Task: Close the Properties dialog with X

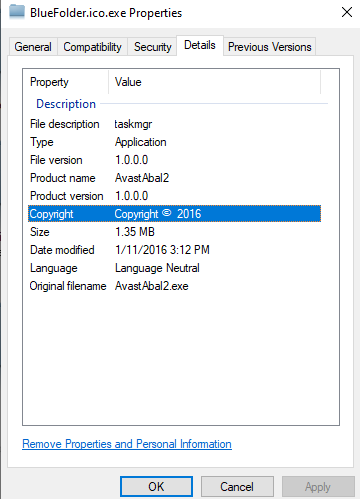Action: pos(347,12)
